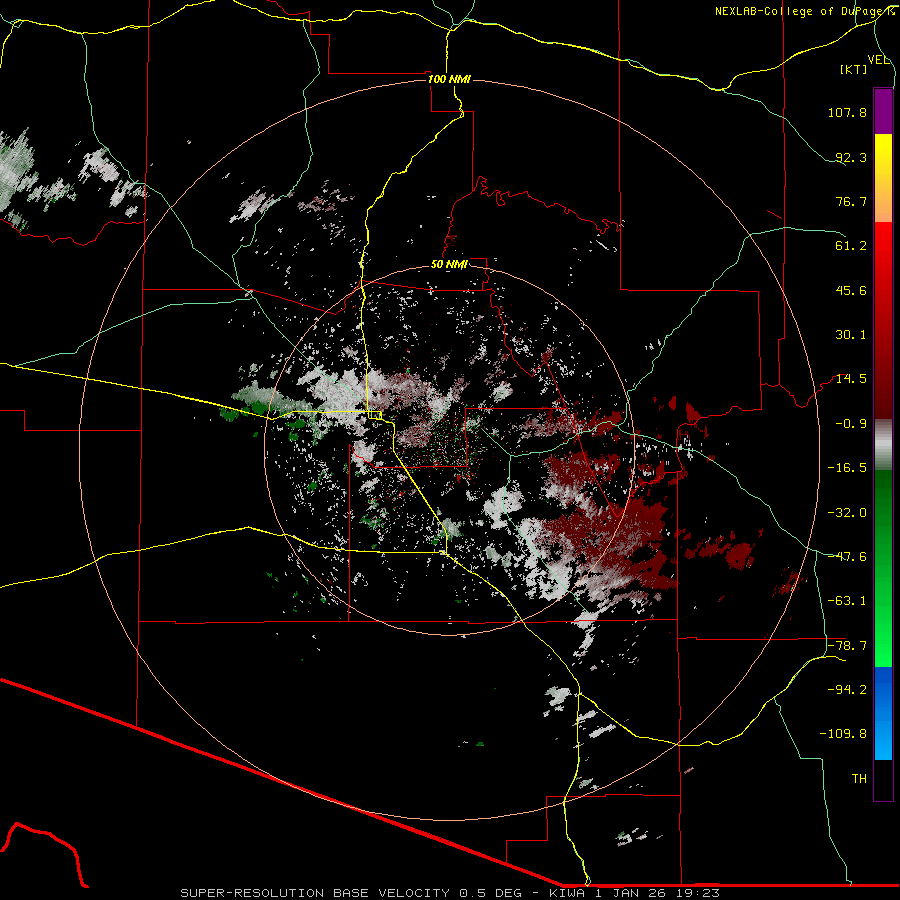Click the 107.8 velocity legend value
The image size is (900, 900).
[x=847, y=112]
